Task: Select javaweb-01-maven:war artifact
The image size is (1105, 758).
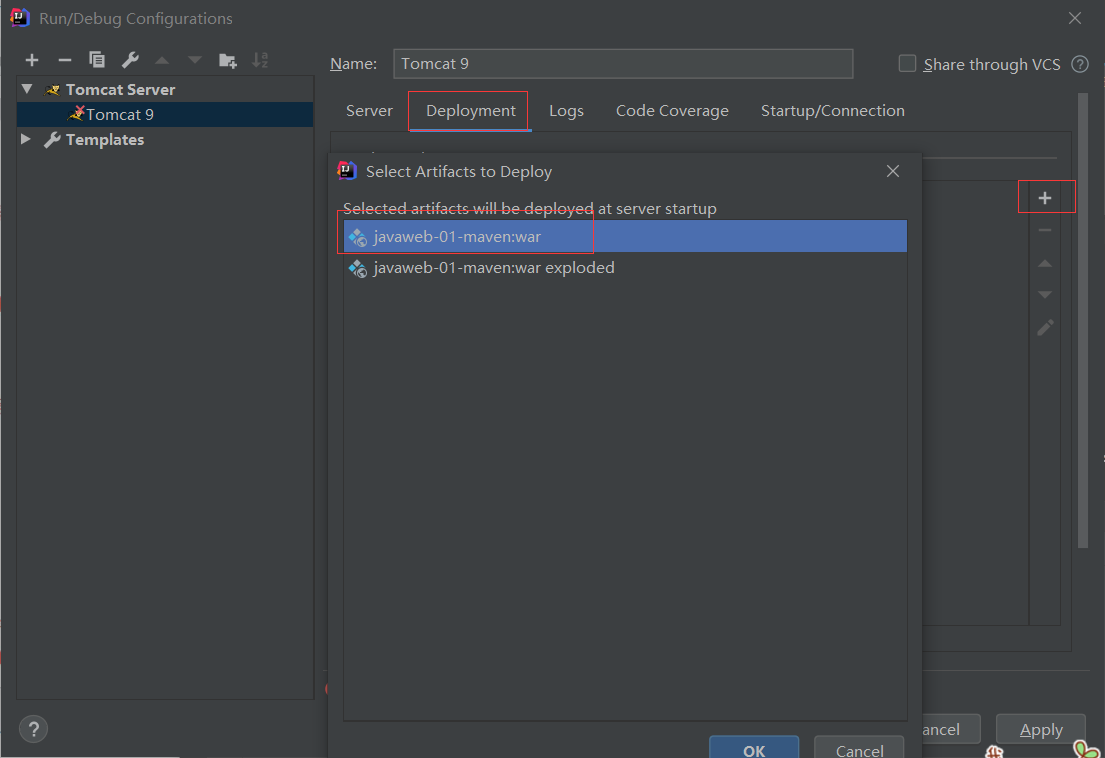Action: coord(625,236)
